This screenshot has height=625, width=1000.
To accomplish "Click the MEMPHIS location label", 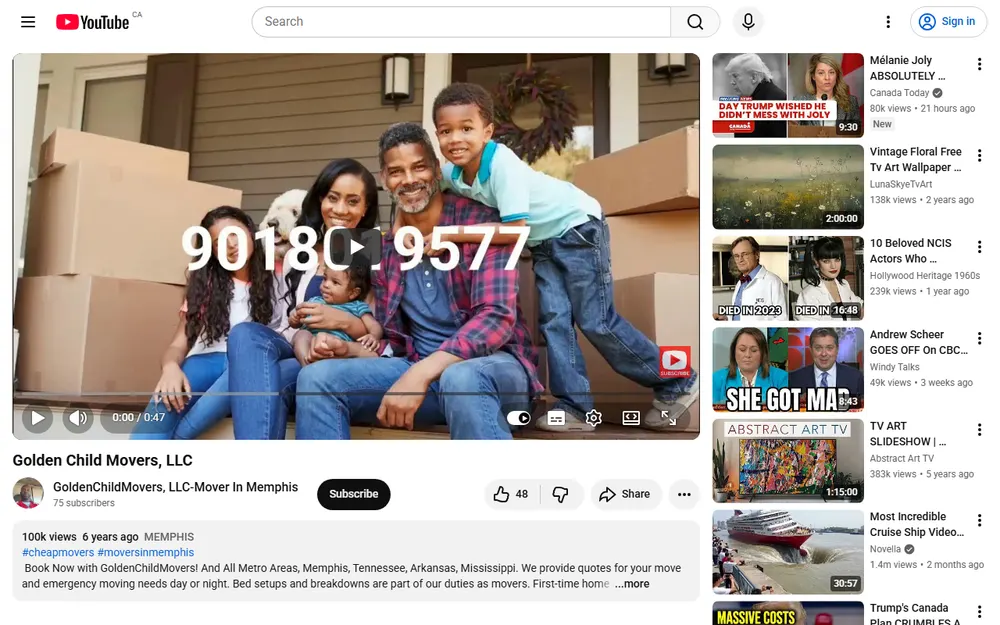I will 169,537.
